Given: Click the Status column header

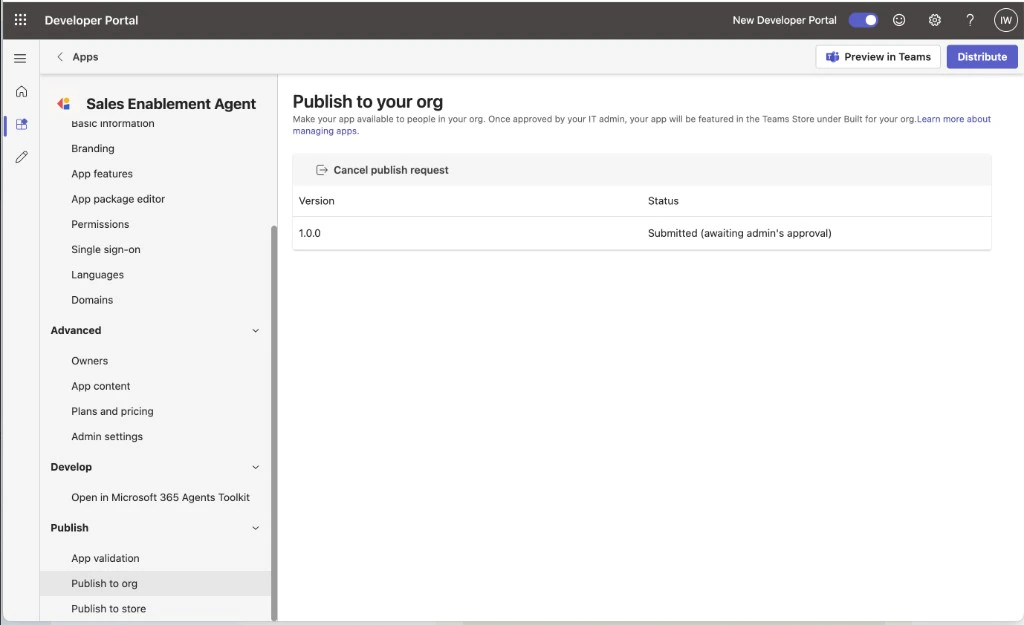Looking at the screenshot, I should point(663,201).
